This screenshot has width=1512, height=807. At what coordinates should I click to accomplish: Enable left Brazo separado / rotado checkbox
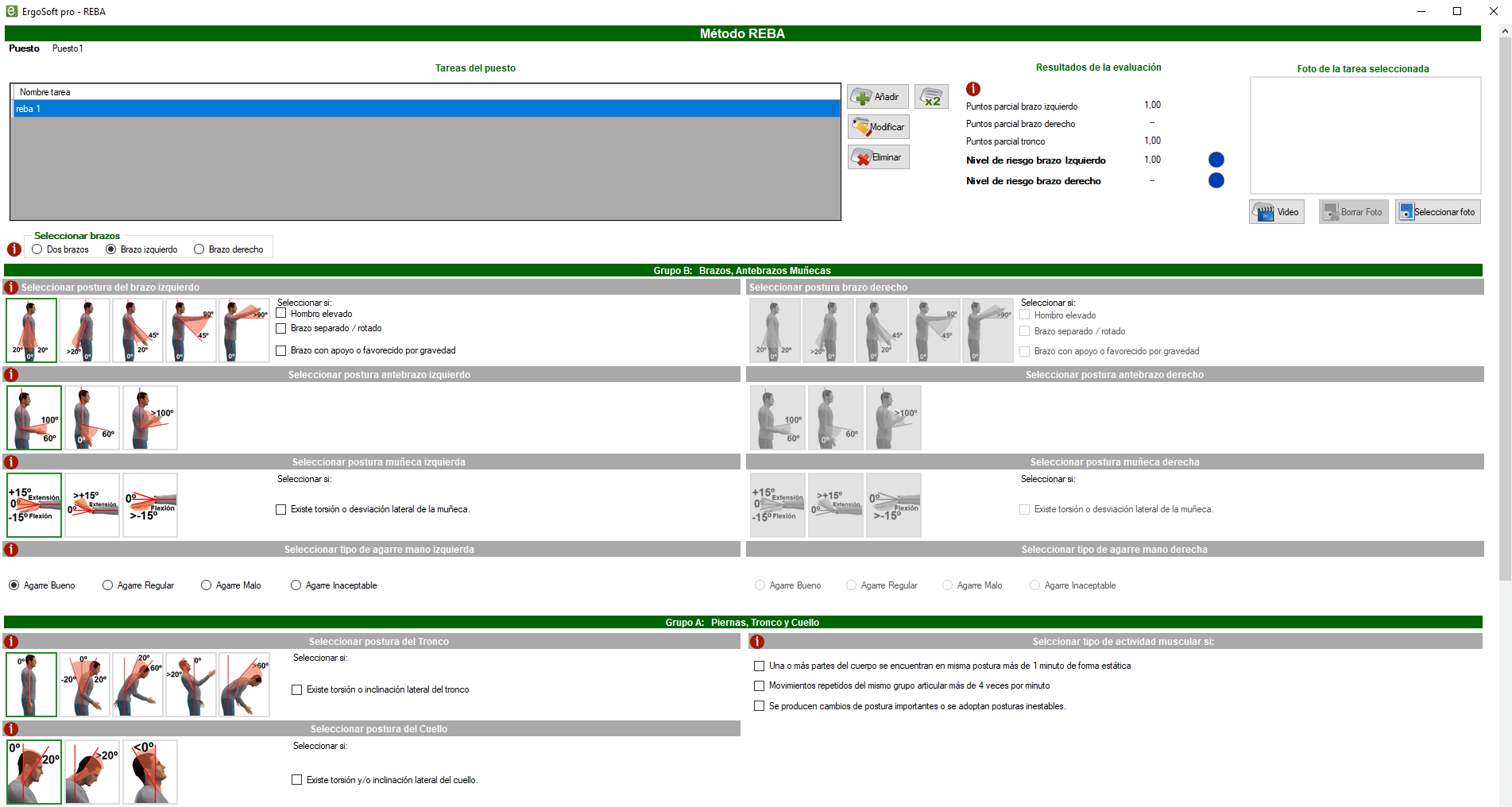coord(281,328)
